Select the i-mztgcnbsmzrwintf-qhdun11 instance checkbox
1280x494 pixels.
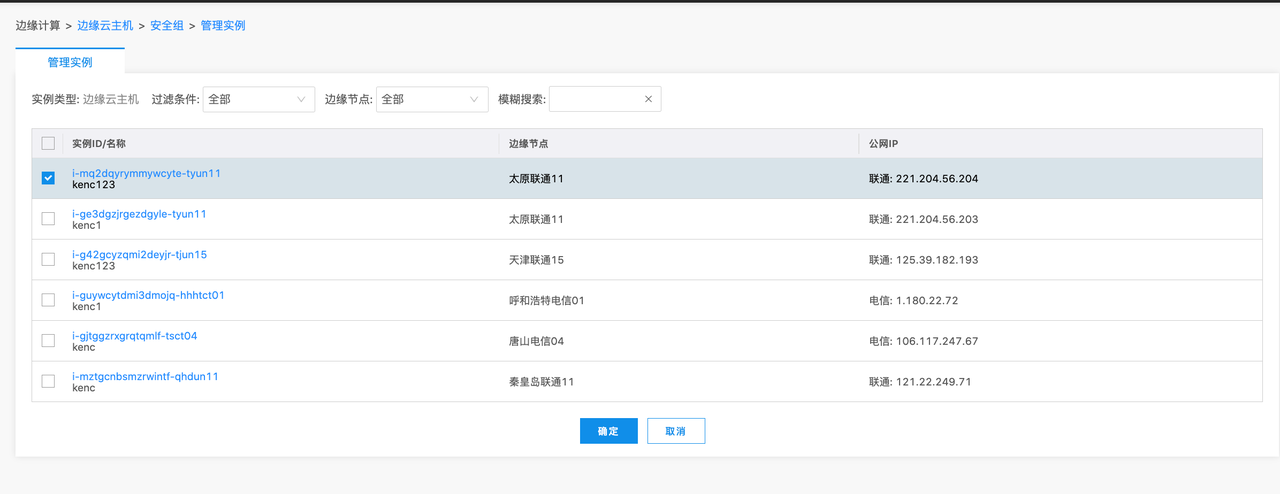click(x=48, y=382)
